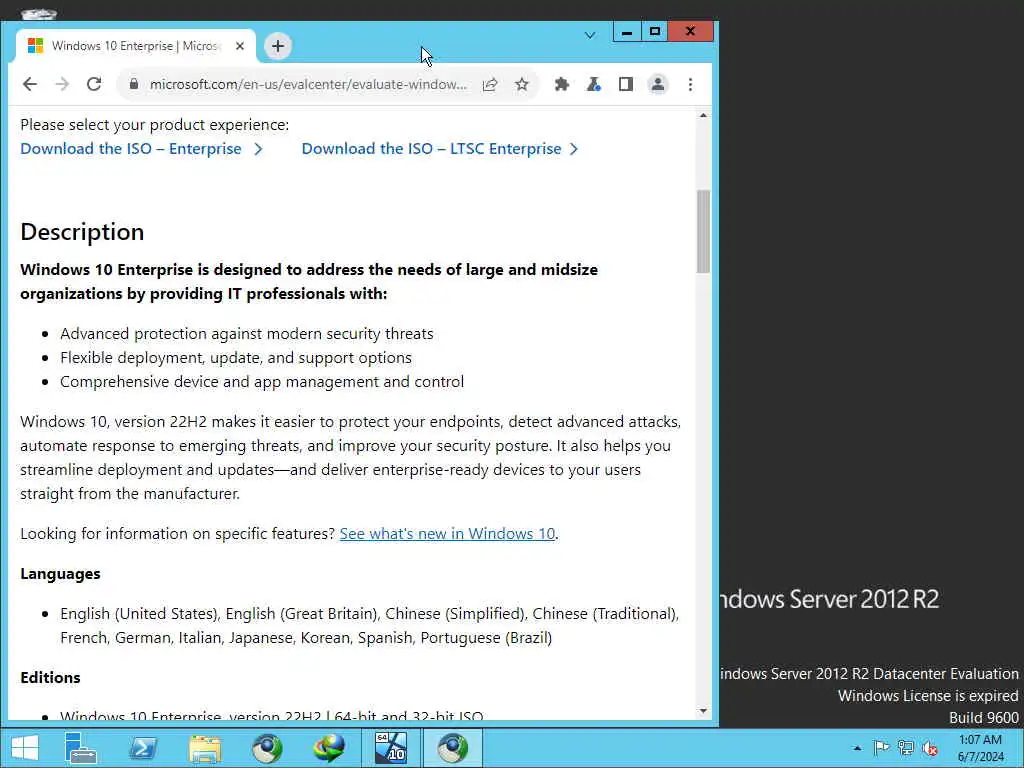
Task: Open Chrome three-dot menu
Action: tap(690, 84)
